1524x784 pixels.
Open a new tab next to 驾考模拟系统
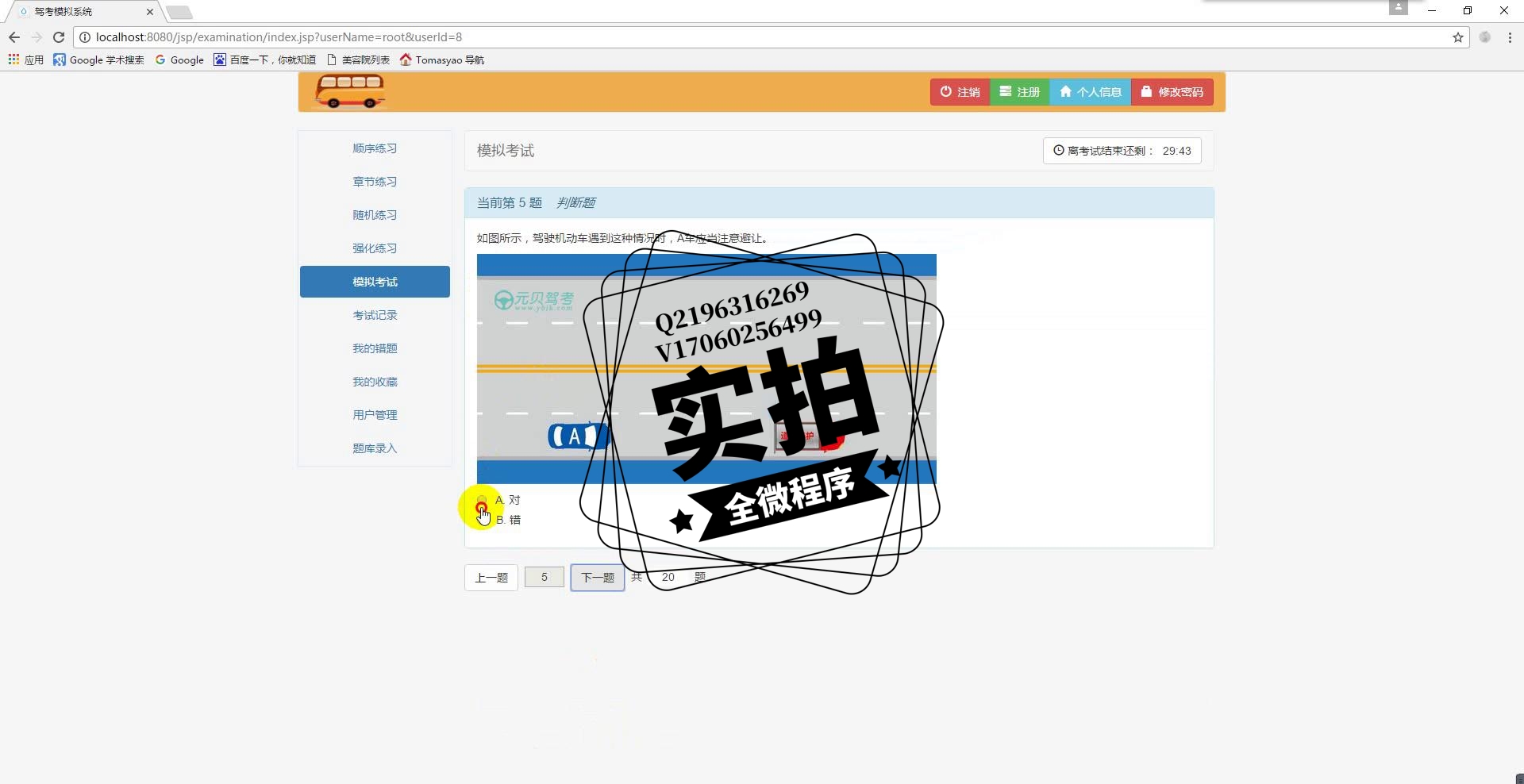pos(179,12)
